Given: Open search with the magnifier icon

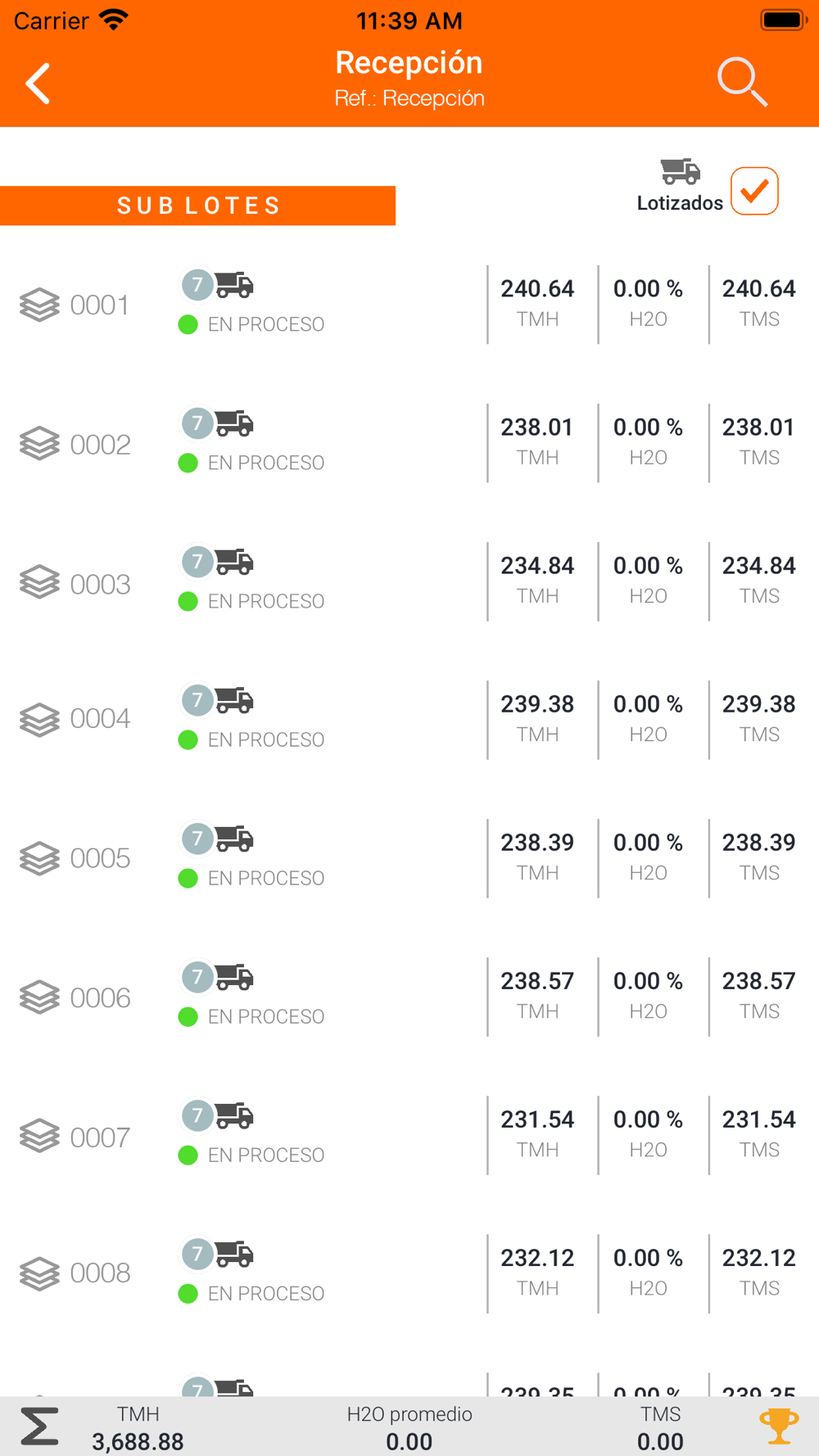Looking at the screenshot, I should click(x=742, y=82).
